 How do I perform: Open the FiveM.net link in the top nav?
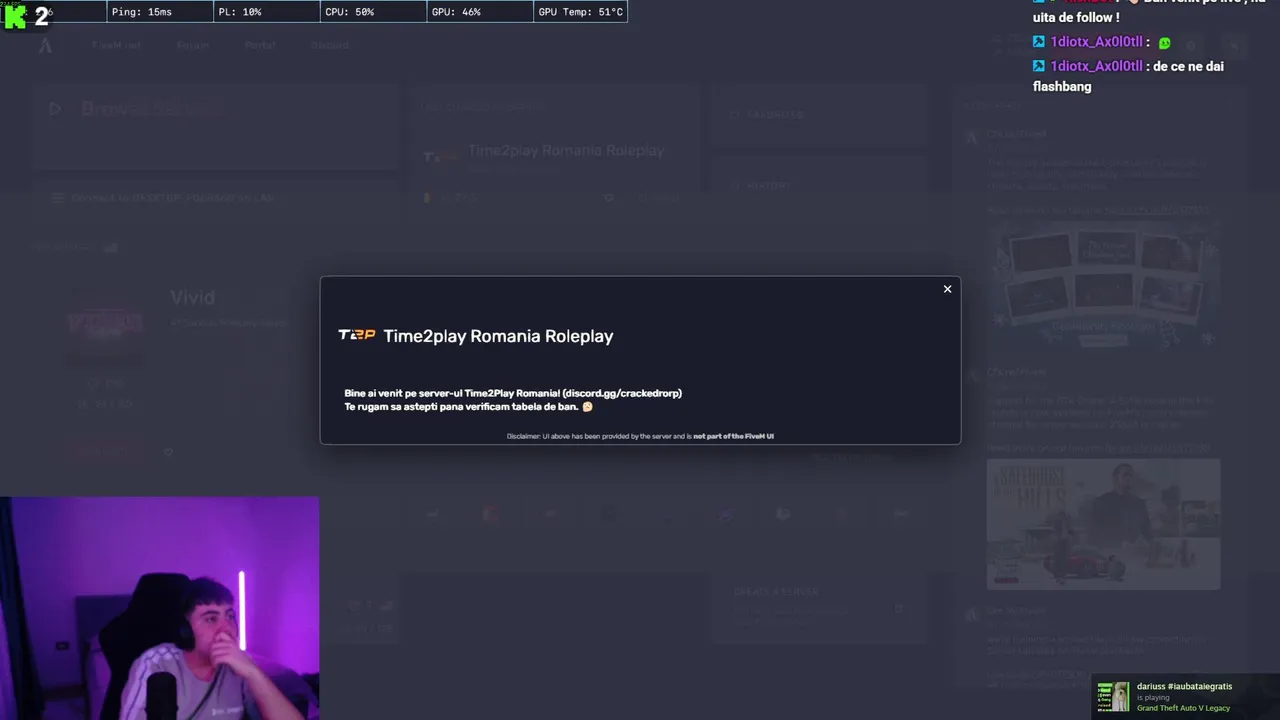[116, 45]
